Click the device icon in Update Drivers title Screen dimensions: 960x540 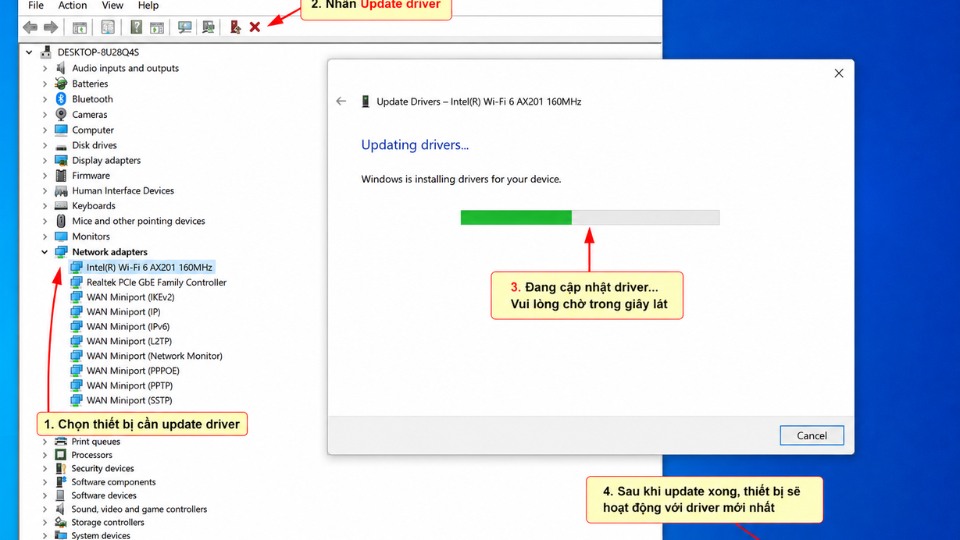(x=366, y=102)
